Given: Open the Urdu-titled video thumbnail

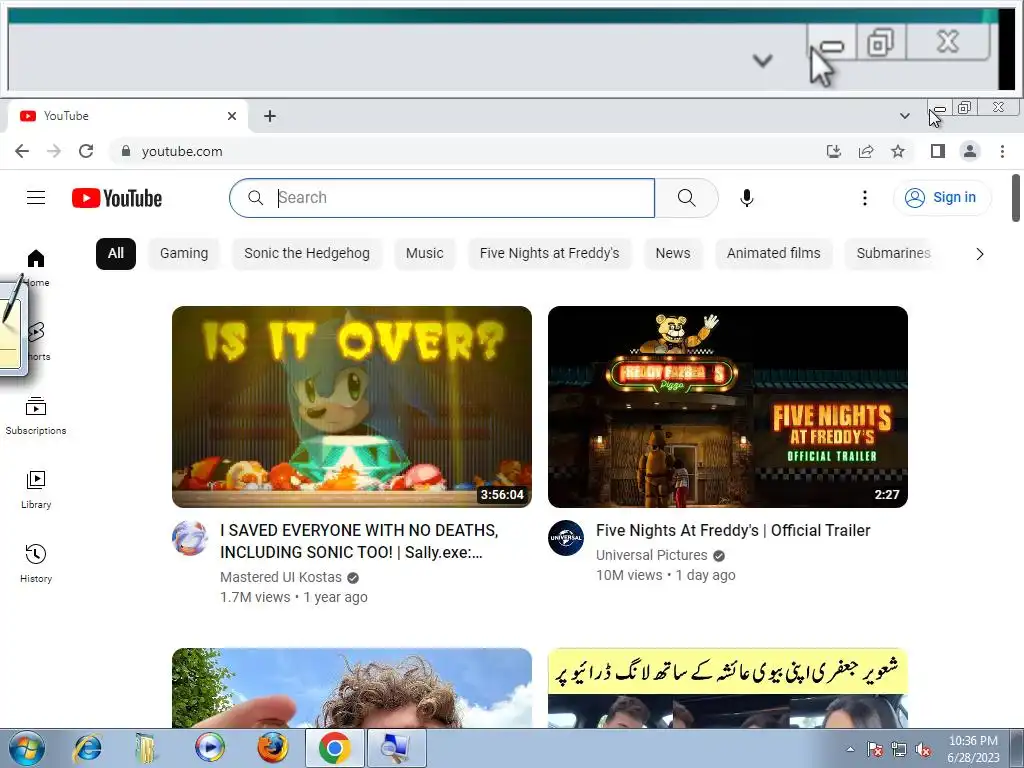Looking at the screenshot, I should point(728,688).
